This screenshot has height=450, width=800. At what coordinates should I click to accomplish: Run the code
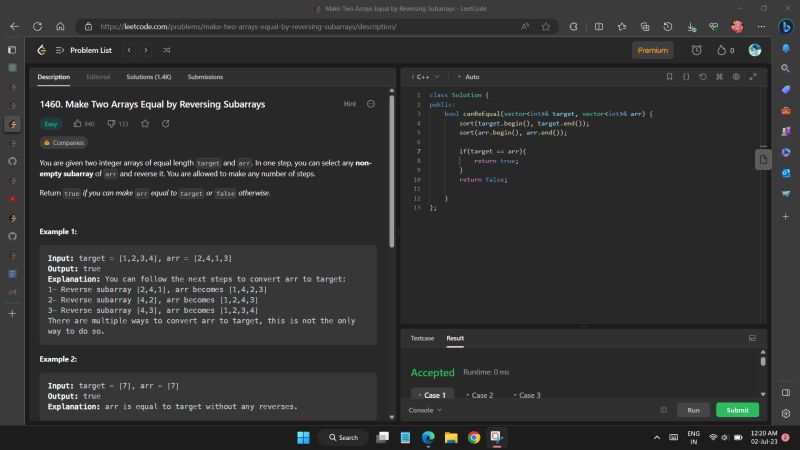tap(693, 410)
